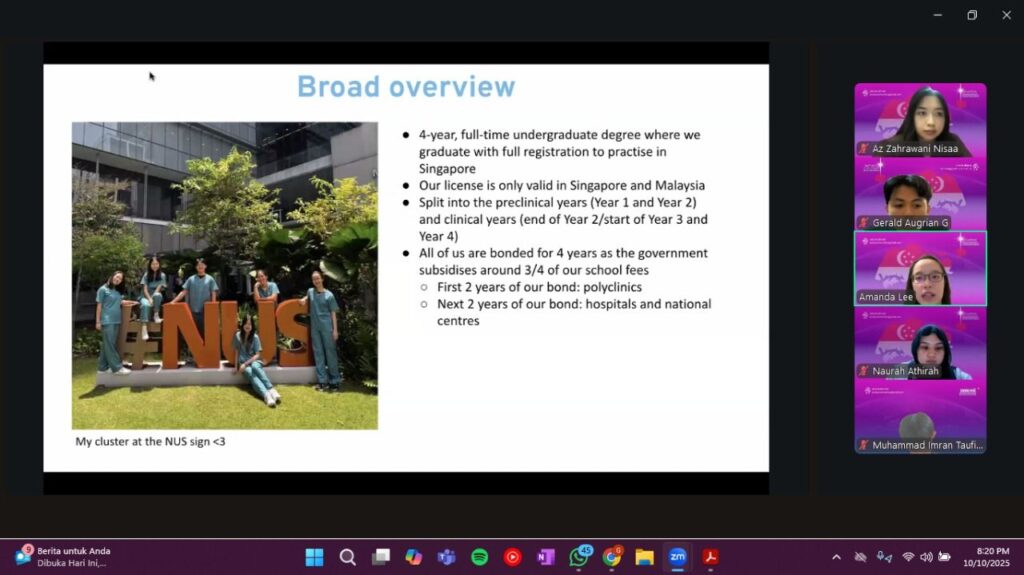Select Naurah Athirah's video tile
This screenshot has width=1024, height=575.
[920, 343]
